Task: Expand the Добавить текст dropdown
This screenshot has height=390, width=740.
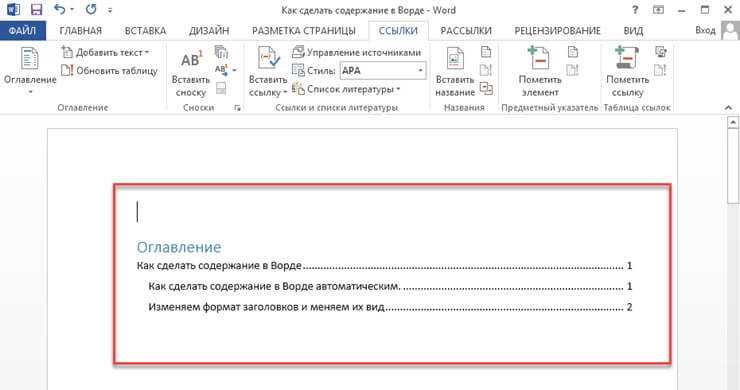Action: [x=105, y=52]
